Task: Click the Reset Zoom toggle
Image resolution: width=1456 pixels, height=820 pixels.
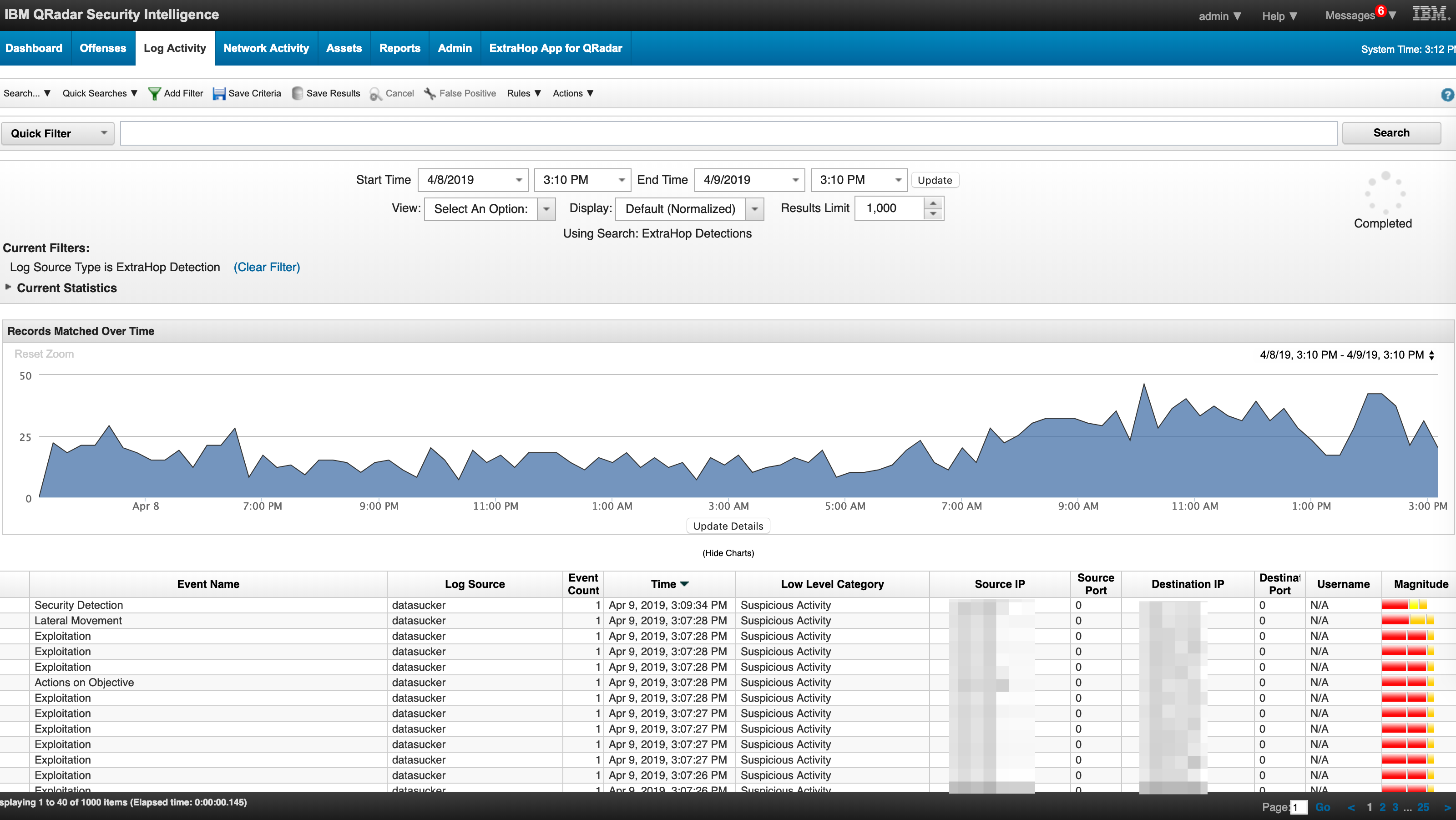Action: 44,354
